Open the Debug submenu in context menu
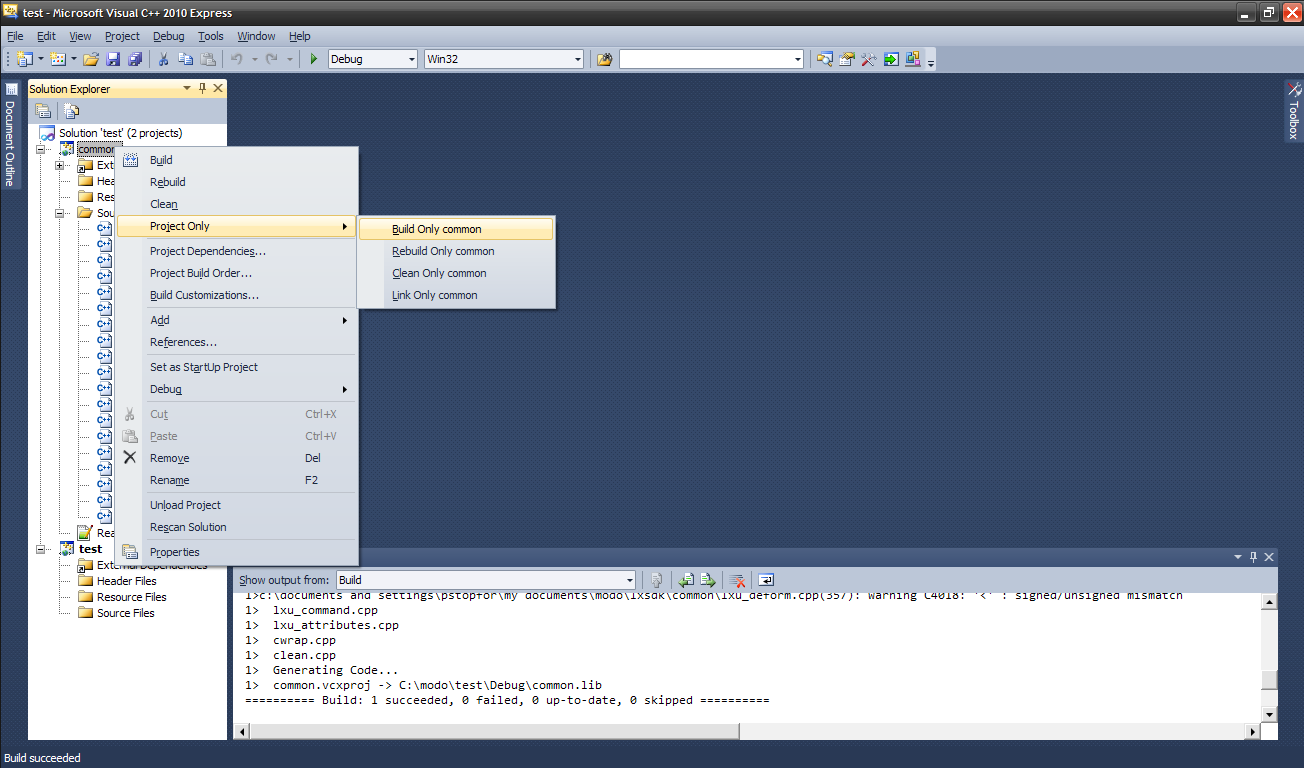Screen dimensions: 1304x768 point(237,389)
